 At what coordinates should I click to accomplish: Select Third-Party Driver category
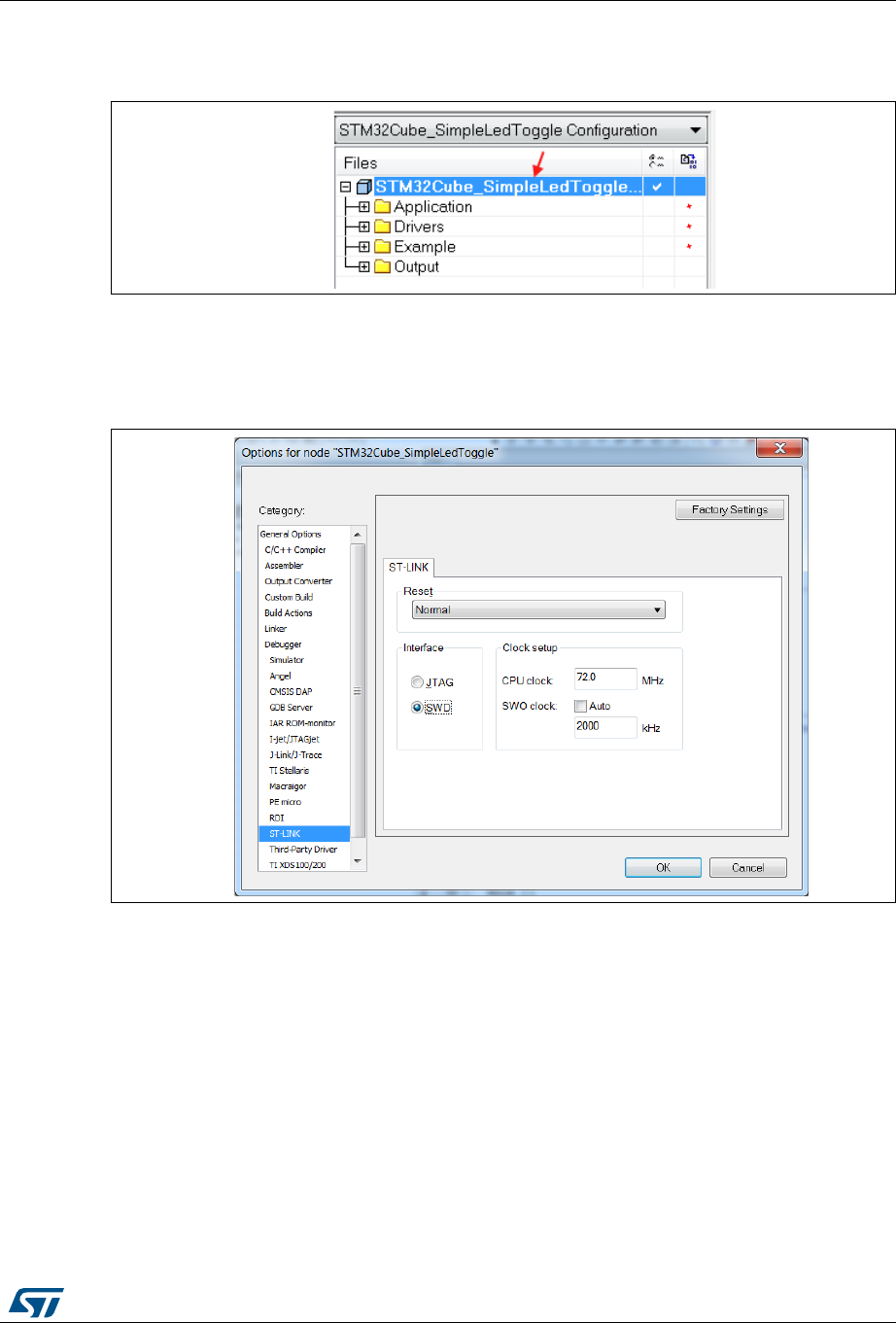(303, 850)
